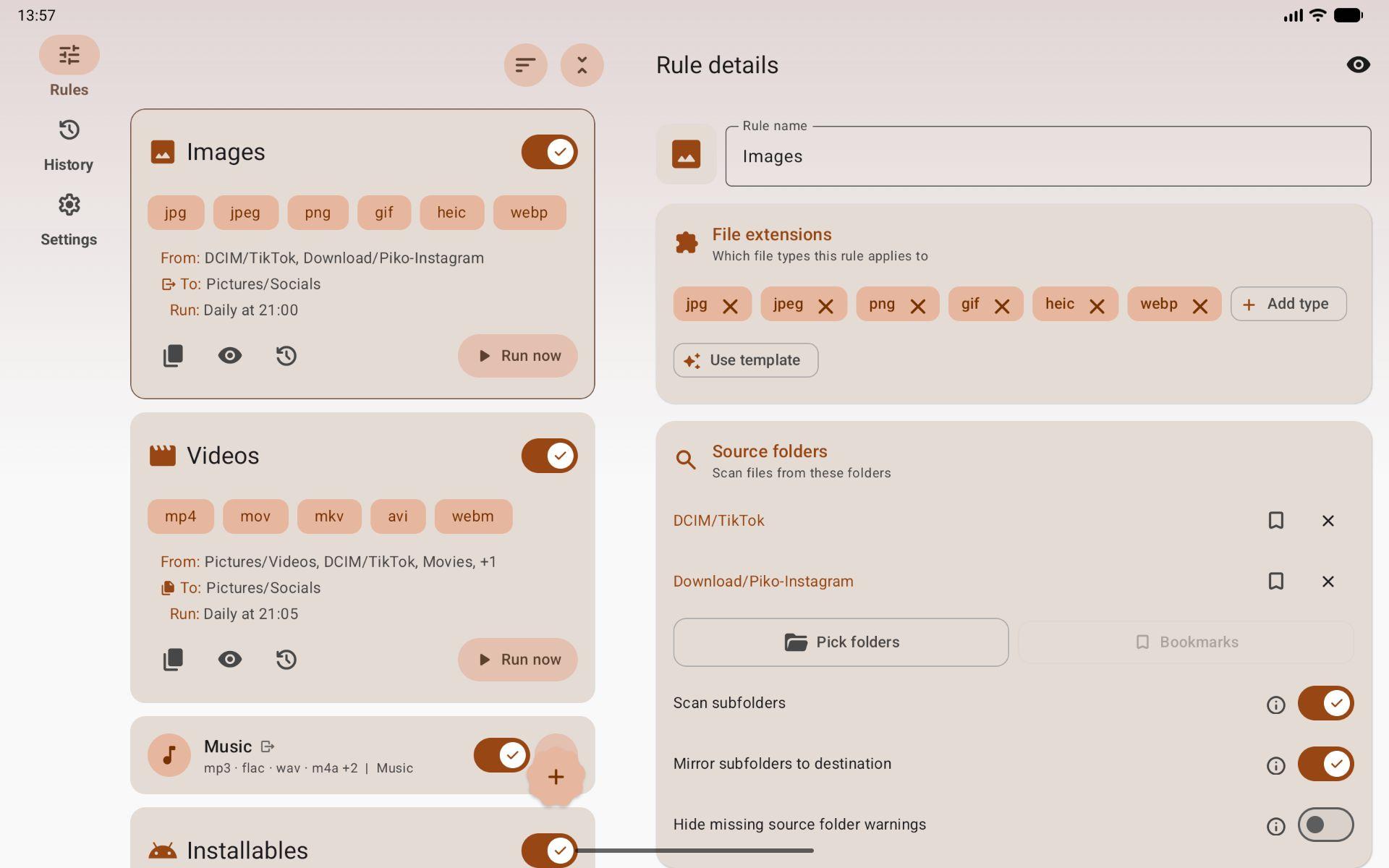The image size is (1389, 868).
Task: Click "Run: Daily at 21:05" schedule text
Action: (234, 614)
